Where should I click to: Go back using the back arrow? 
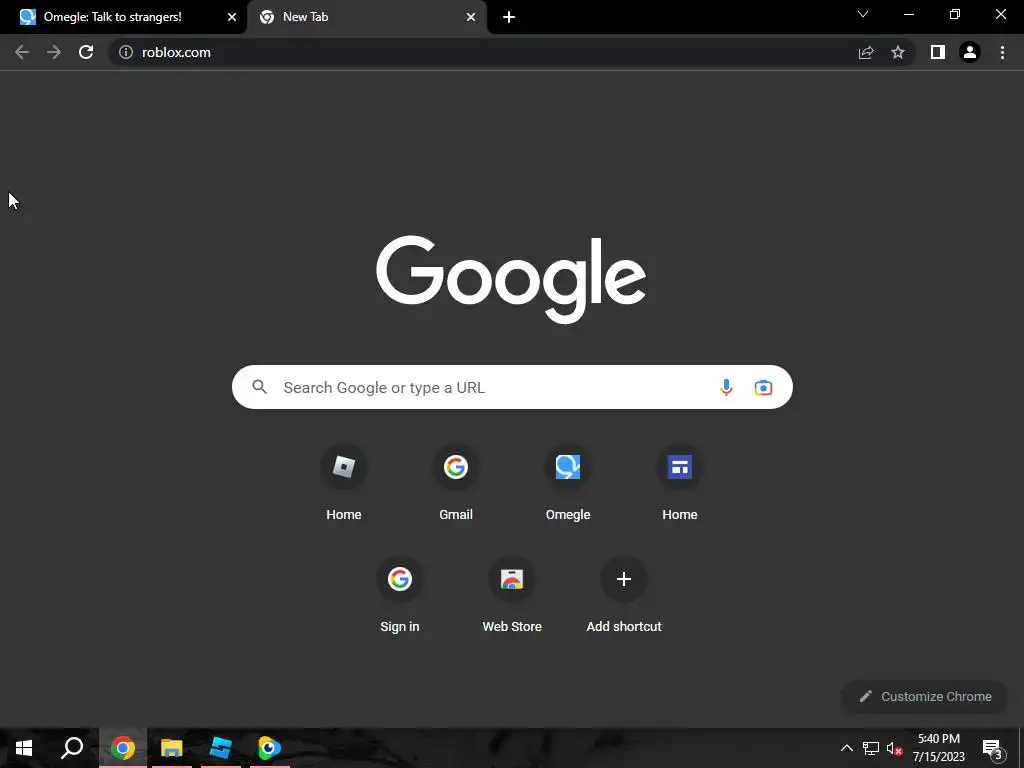[22, 52]
